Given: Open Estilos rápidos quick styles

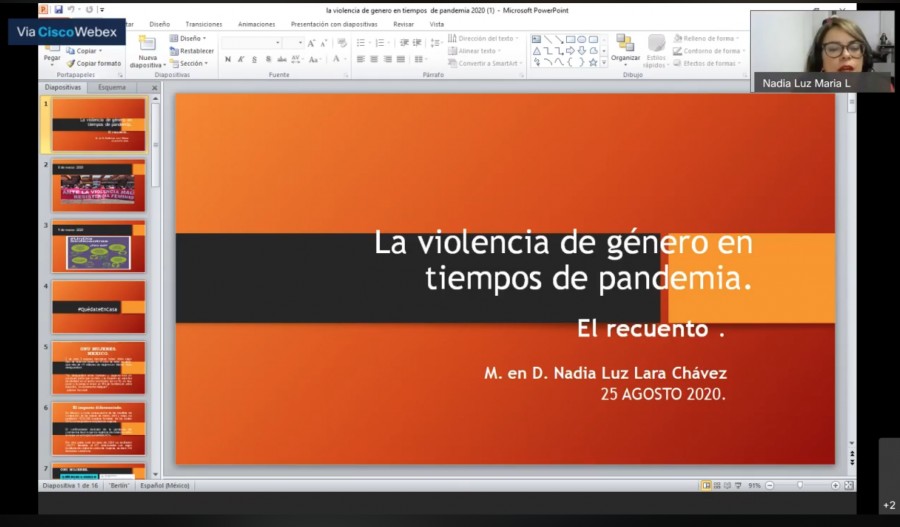Looking at the screenshot, I should point(655,52).
